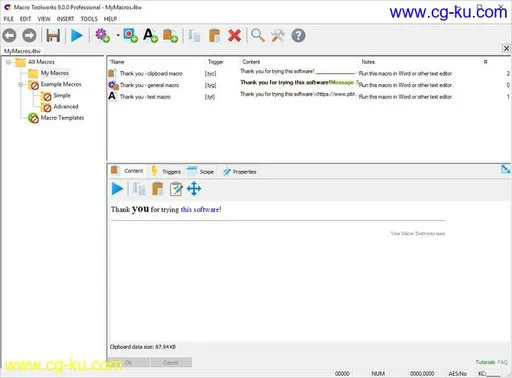Click Copy in the Content editor toolbar

139,189
